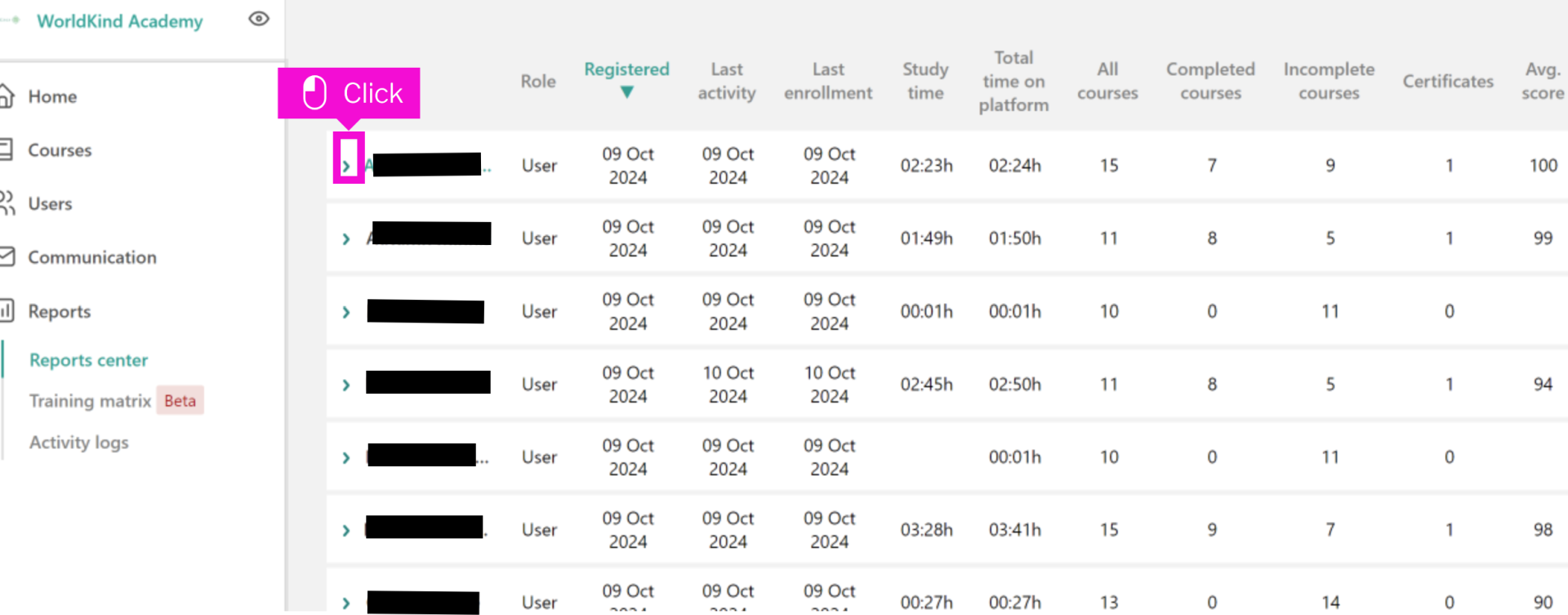Expand the row with 03:28h study time
Viewport: 1568px width, 615px height.
click(x=346, y=530)
